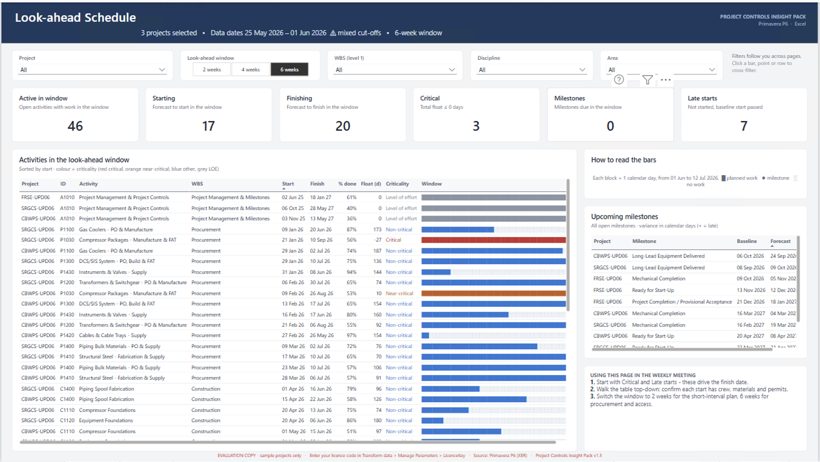
Task: Expand the Area dropdown arrow
Action: click(x=711, y=70)
